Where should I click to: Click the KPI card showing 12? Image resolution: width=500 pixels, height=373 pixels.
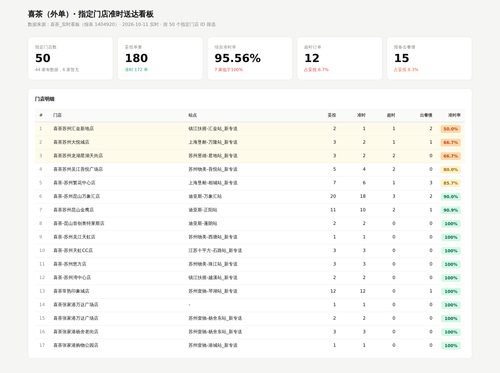pyautogui.click(x=340, y=58)
